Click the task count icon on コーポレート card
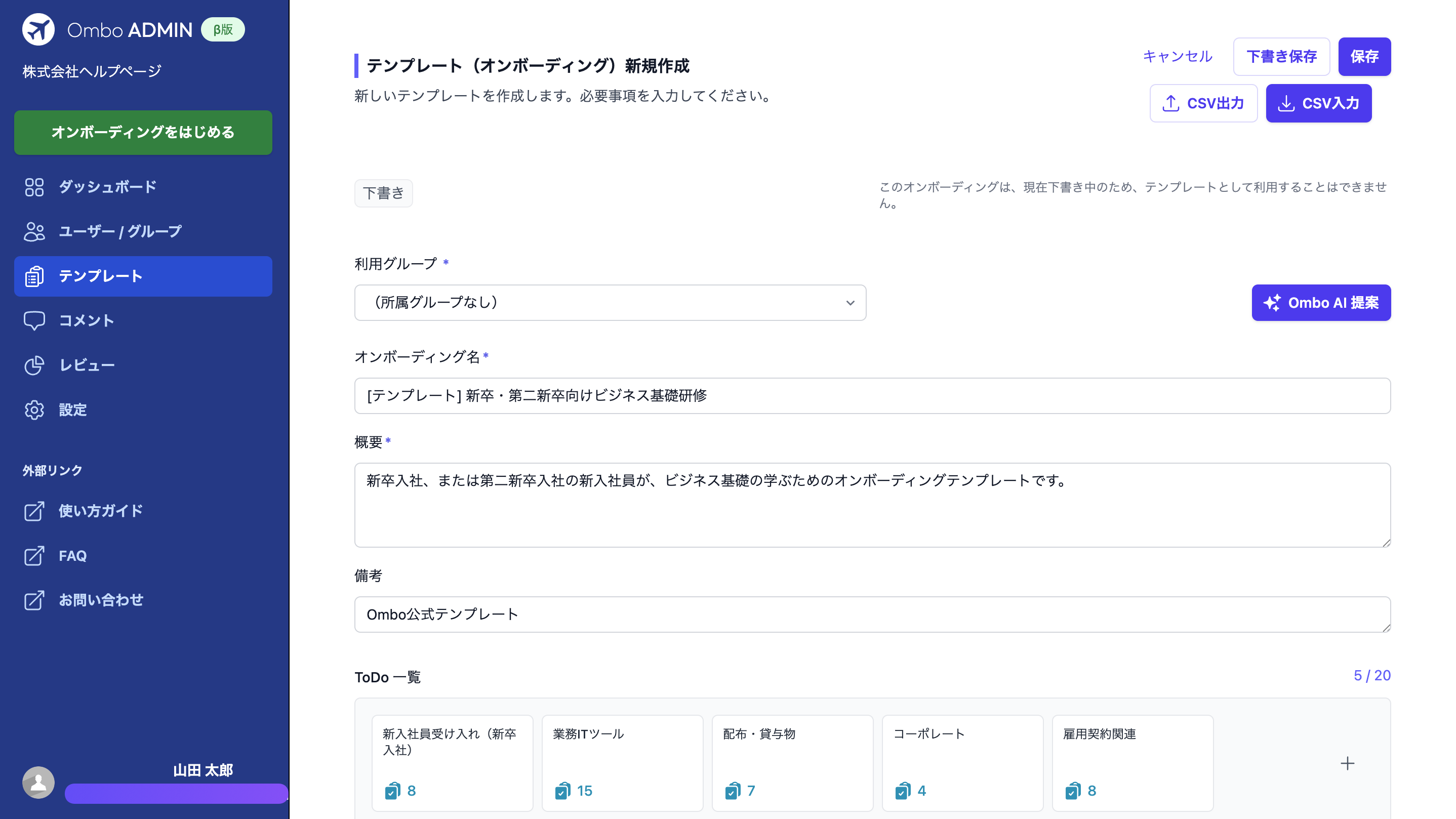 903,790
